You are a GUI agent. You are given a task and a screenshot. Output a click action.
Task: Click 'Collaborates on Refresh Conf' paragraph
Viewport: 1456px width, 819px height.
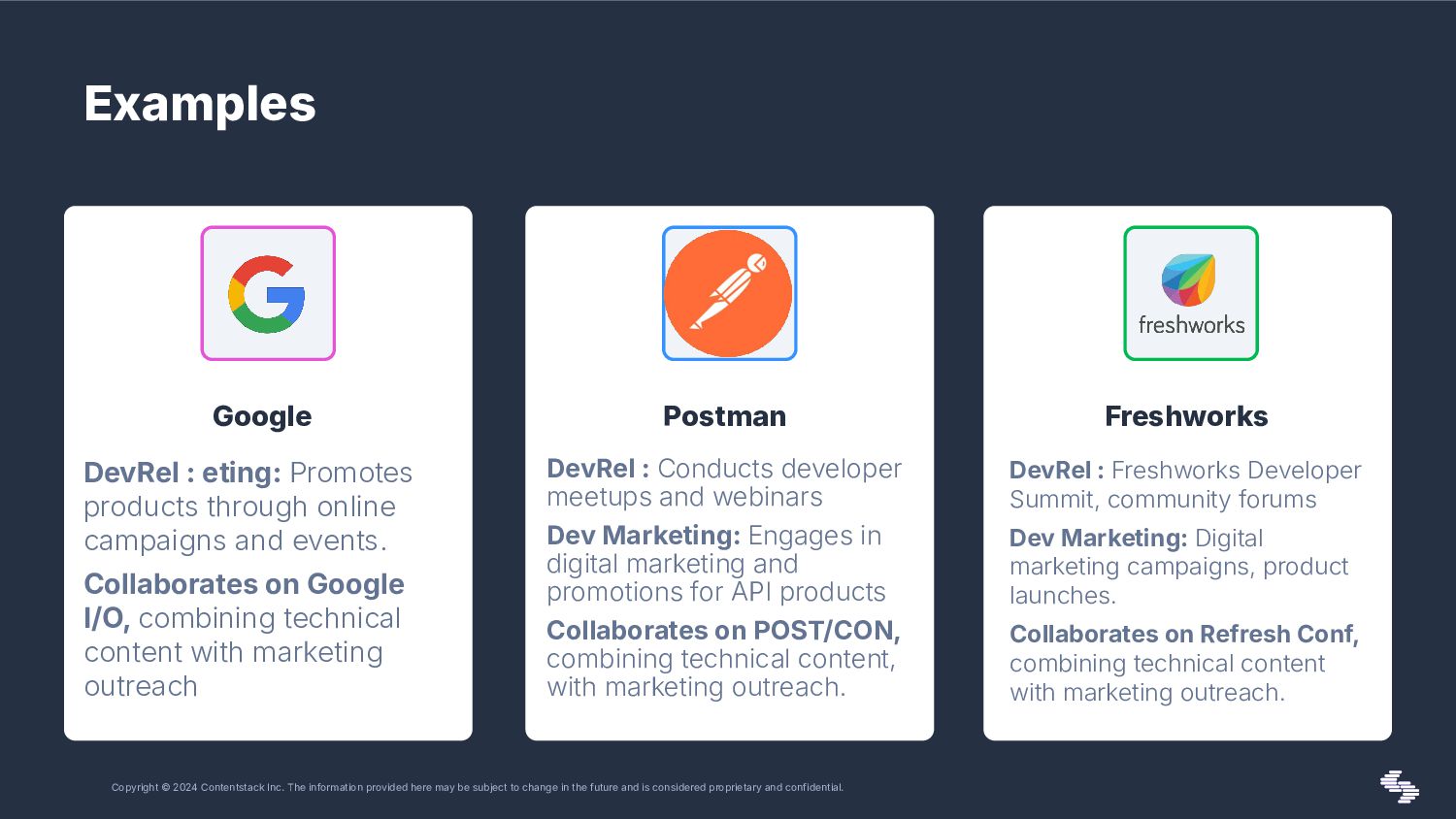[1184, 663]
